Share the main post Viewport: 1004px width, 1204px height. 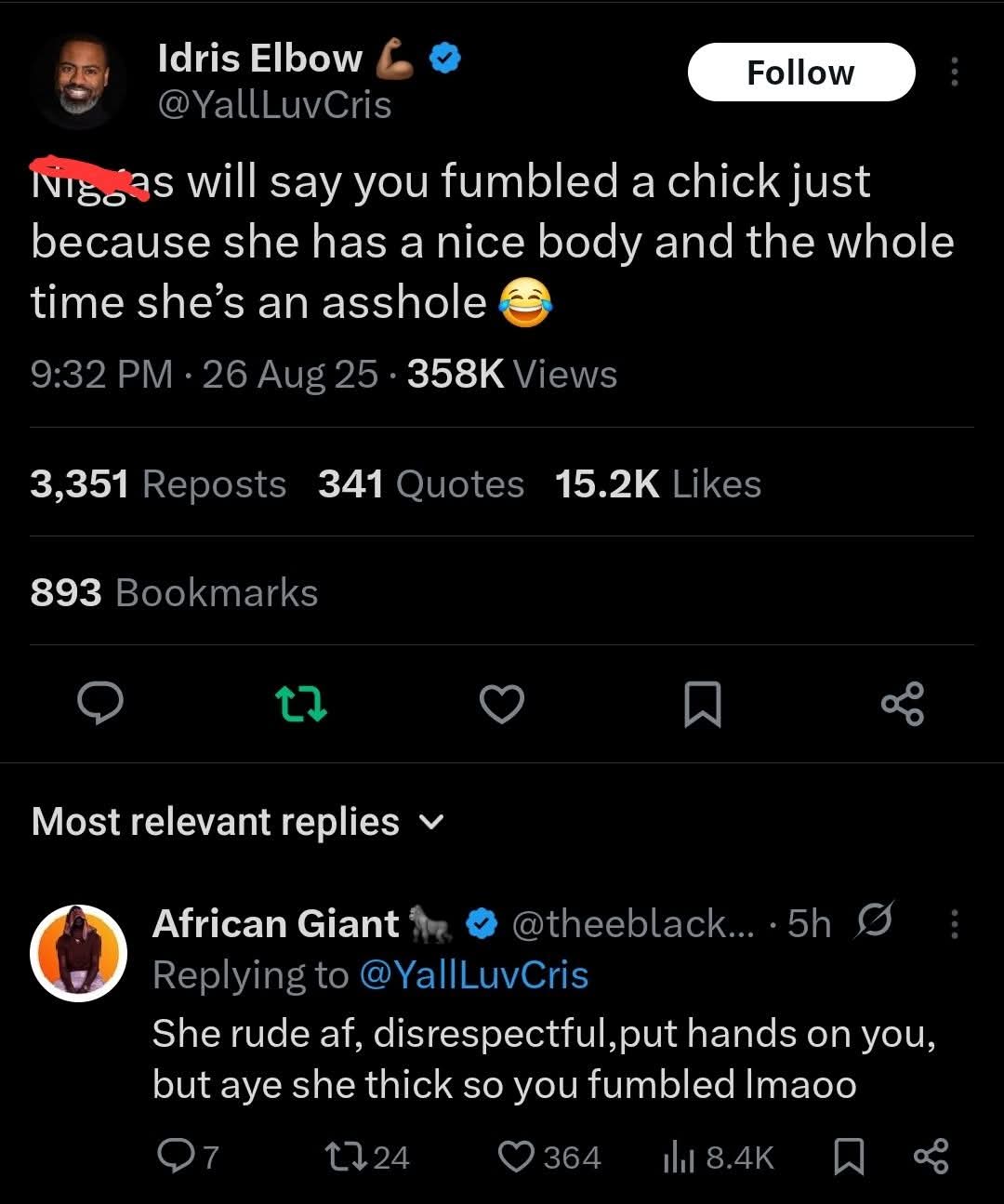[902, 704]
